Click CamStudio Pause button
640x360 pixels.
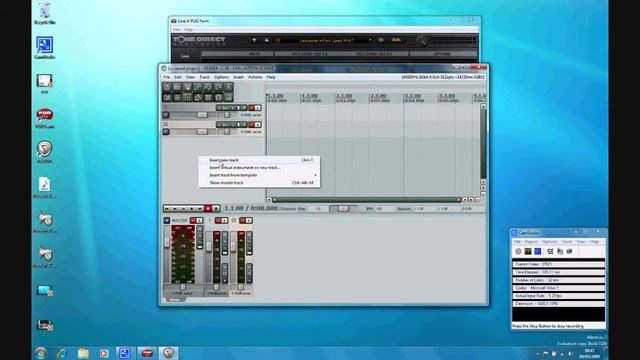[528, 251]
